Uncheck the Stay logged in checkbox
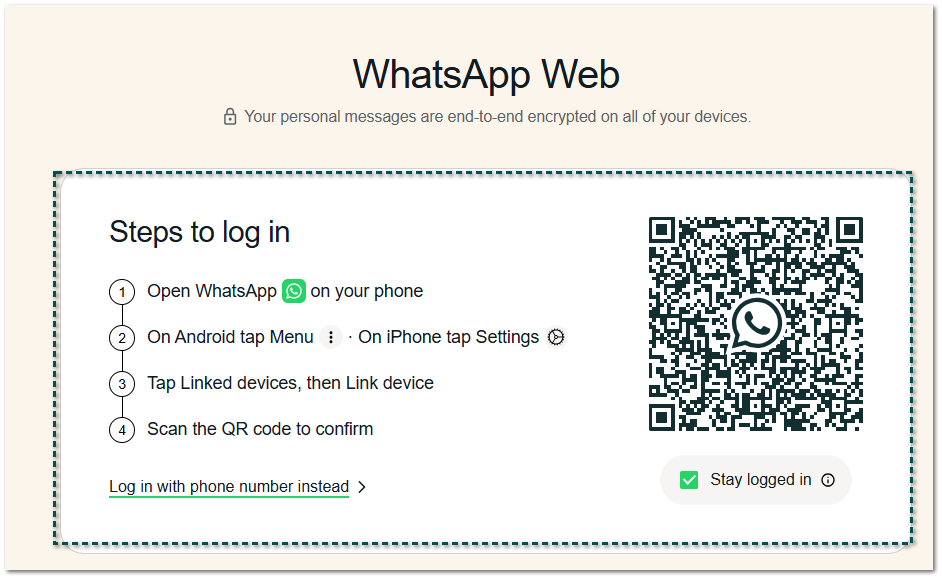 (x=688, y=480)
